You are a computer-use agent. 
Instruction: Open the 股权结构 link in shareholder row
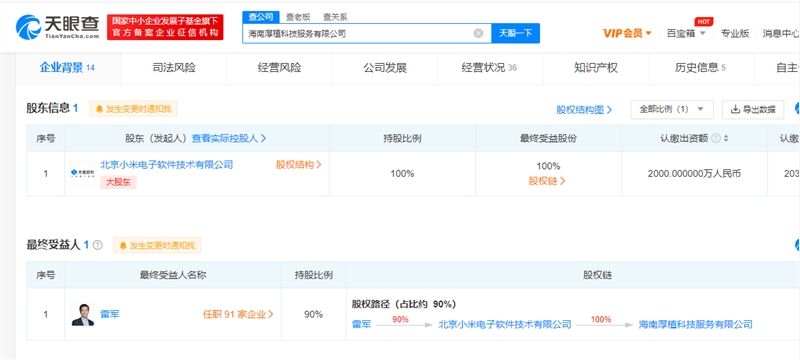pos(299,164)
